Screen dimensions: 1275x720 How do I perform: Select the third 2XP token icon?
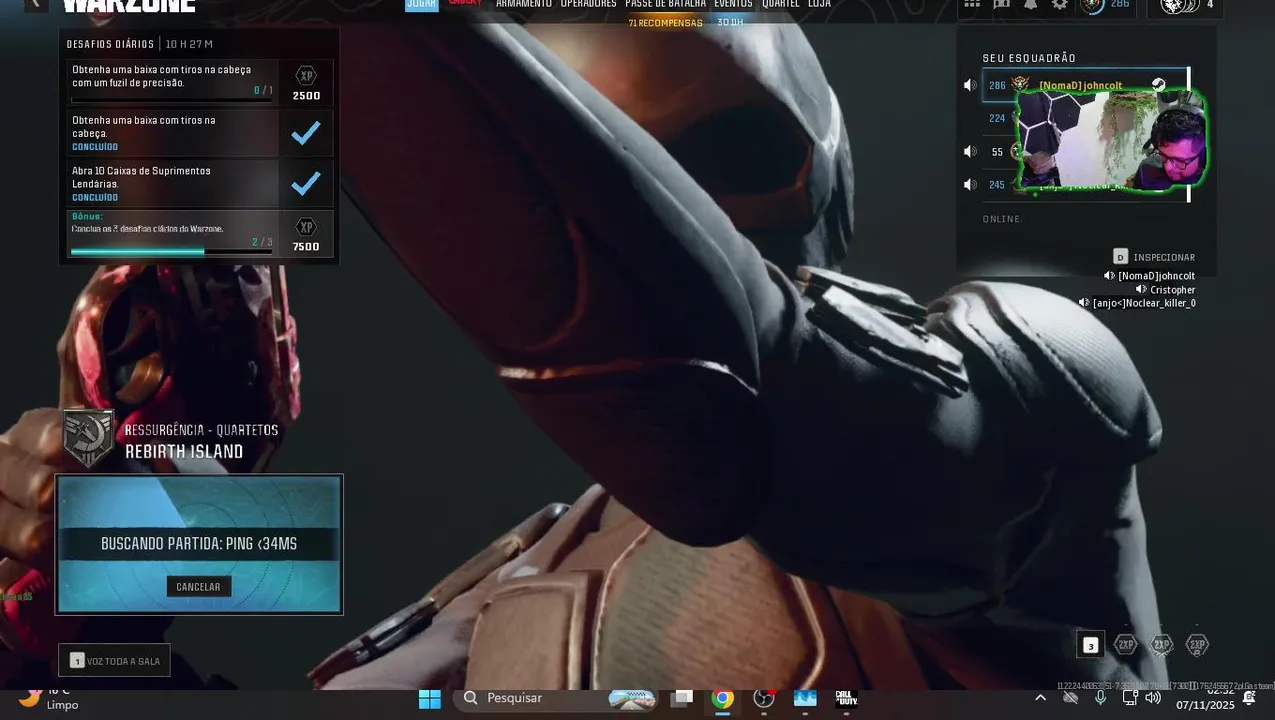tap(1197, 645)
